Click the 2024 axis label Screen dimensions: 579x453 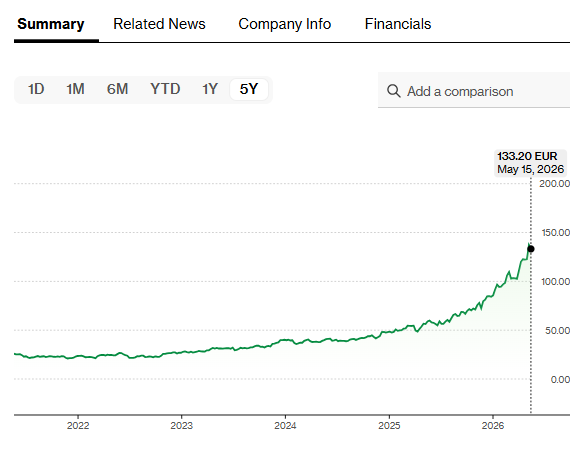(x=285, y=426)
